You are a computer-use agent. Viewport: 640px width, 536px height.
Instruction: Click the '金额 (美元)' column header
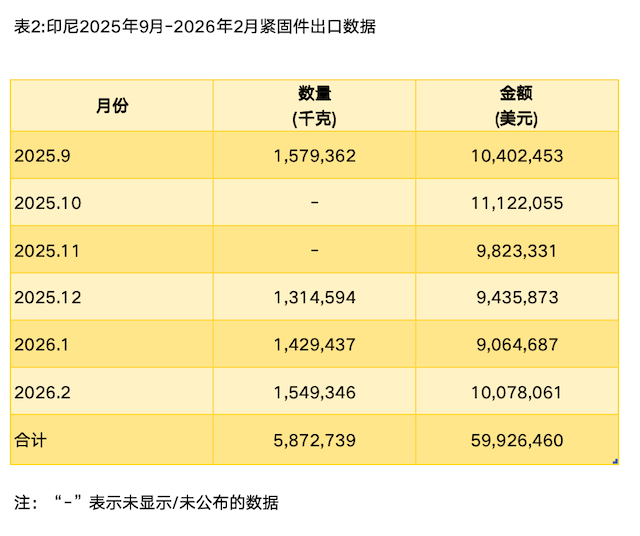tap(517, 106)
